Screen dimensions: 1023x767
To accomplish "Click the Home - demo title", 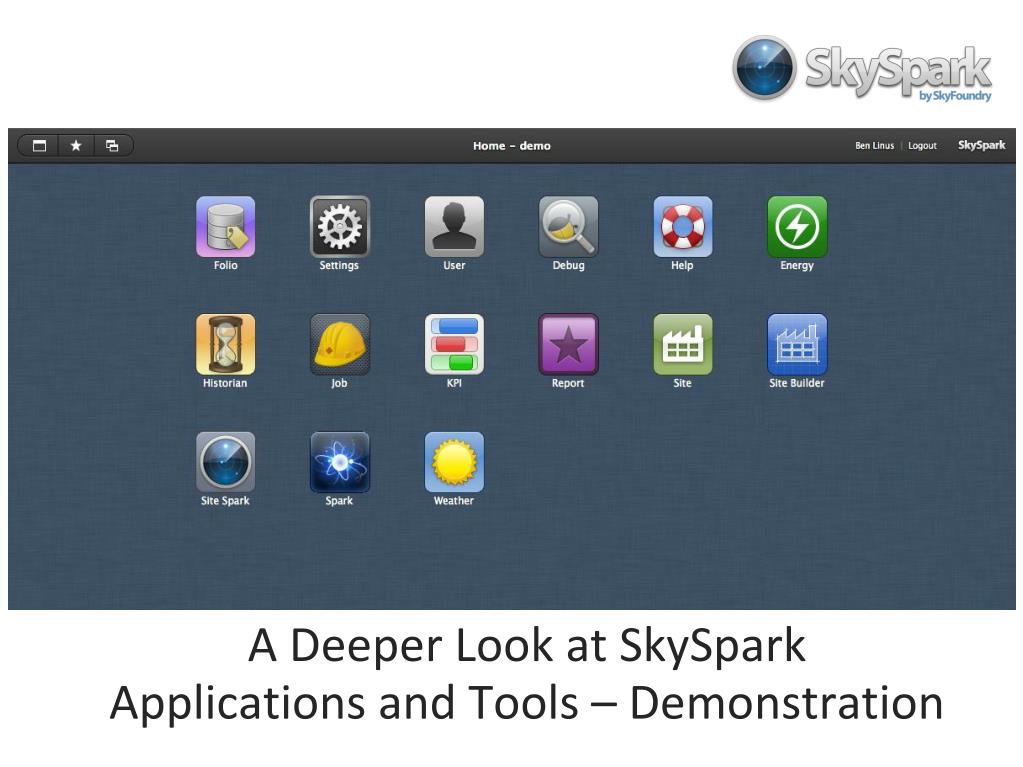I will click(512, 145).
